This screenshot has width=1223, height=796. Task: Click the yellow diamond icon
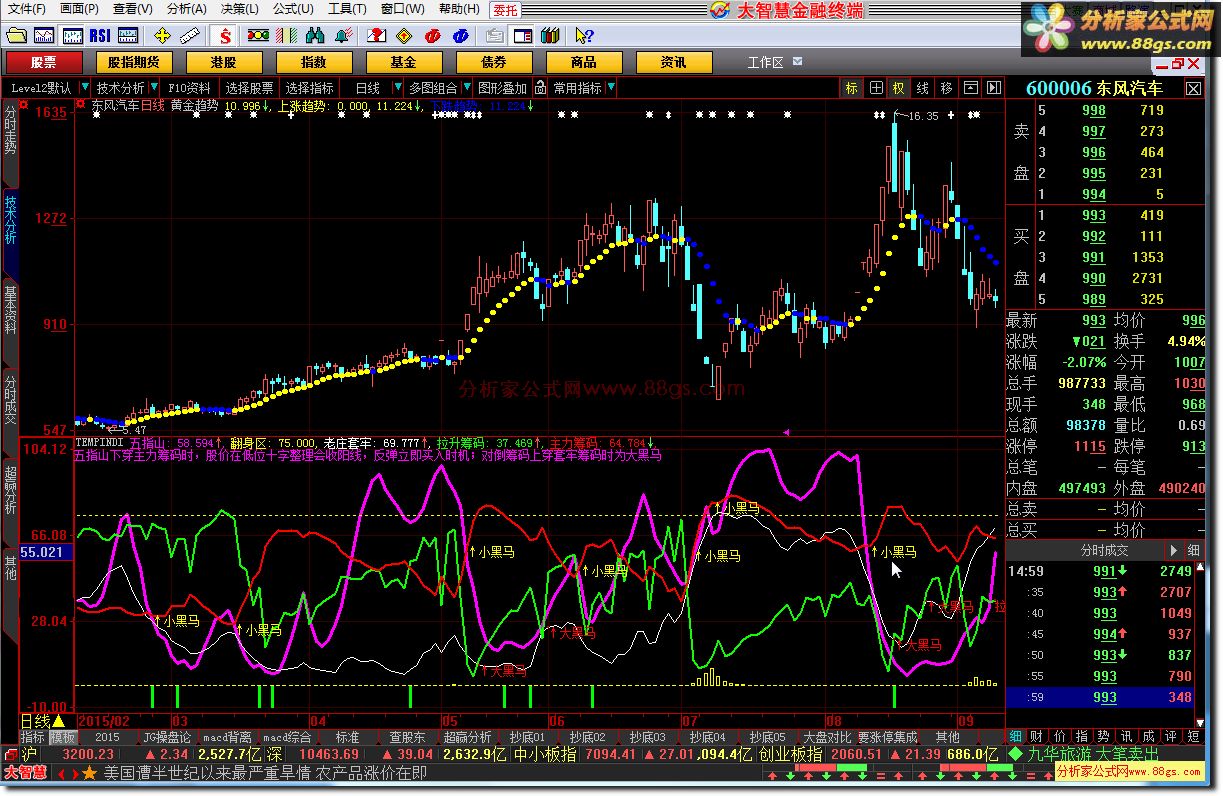click(x=403, y=36)
